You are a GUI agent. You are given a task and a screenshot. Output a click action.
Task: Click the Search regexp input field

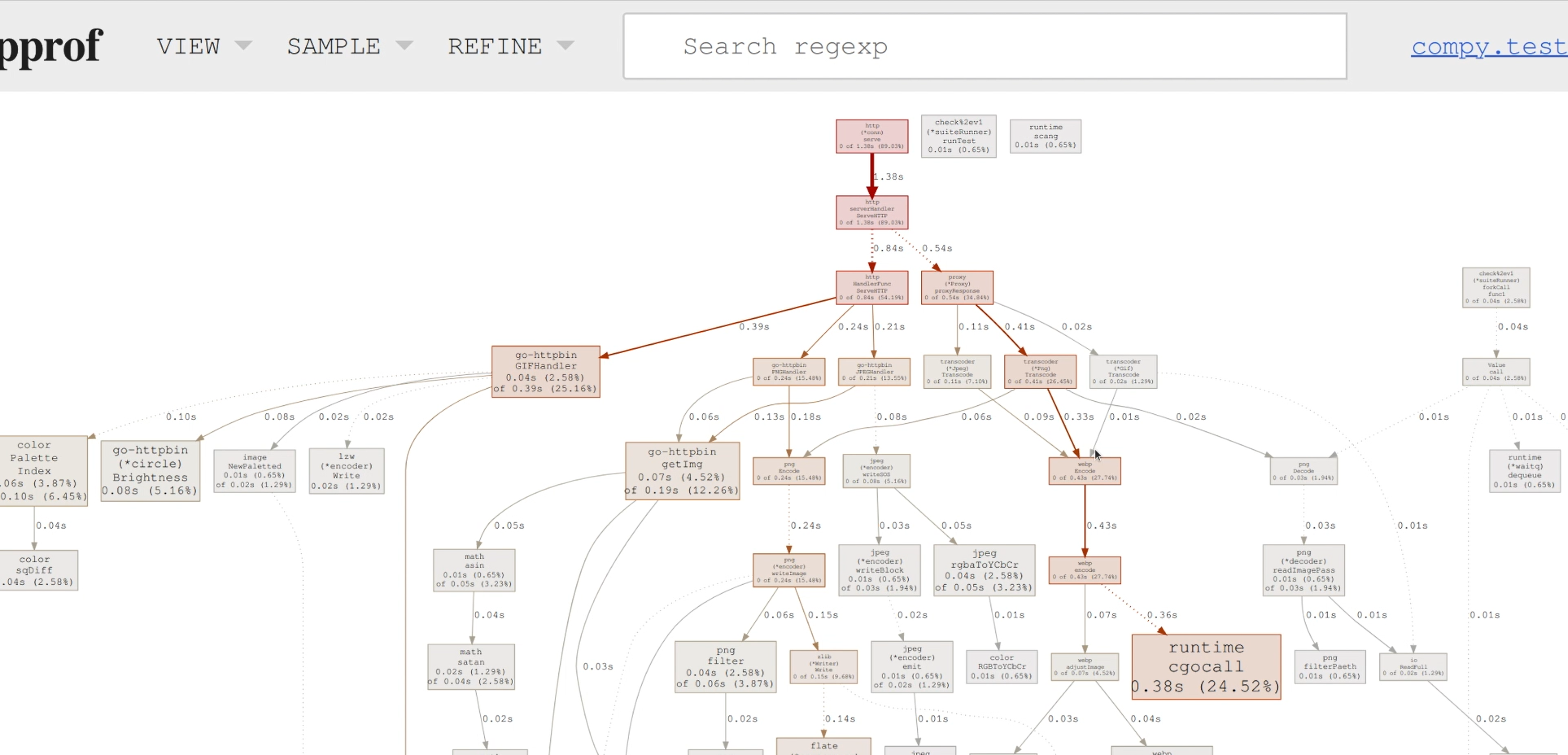tap(984, 46)
